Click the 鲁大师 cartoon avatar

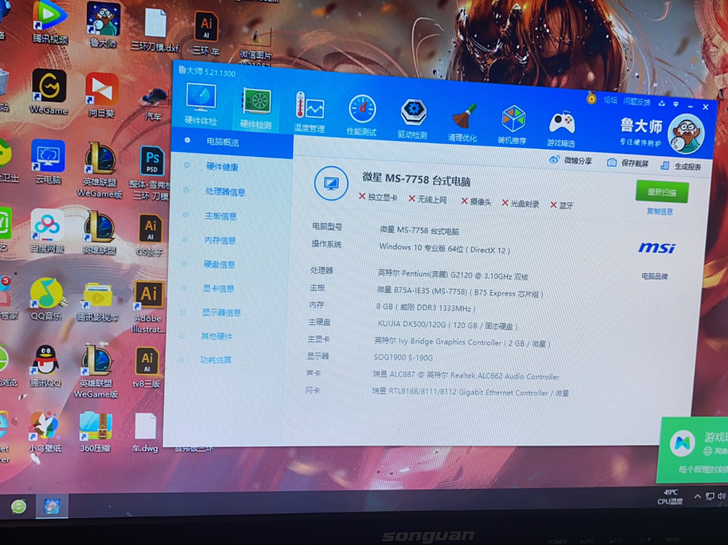686,134
